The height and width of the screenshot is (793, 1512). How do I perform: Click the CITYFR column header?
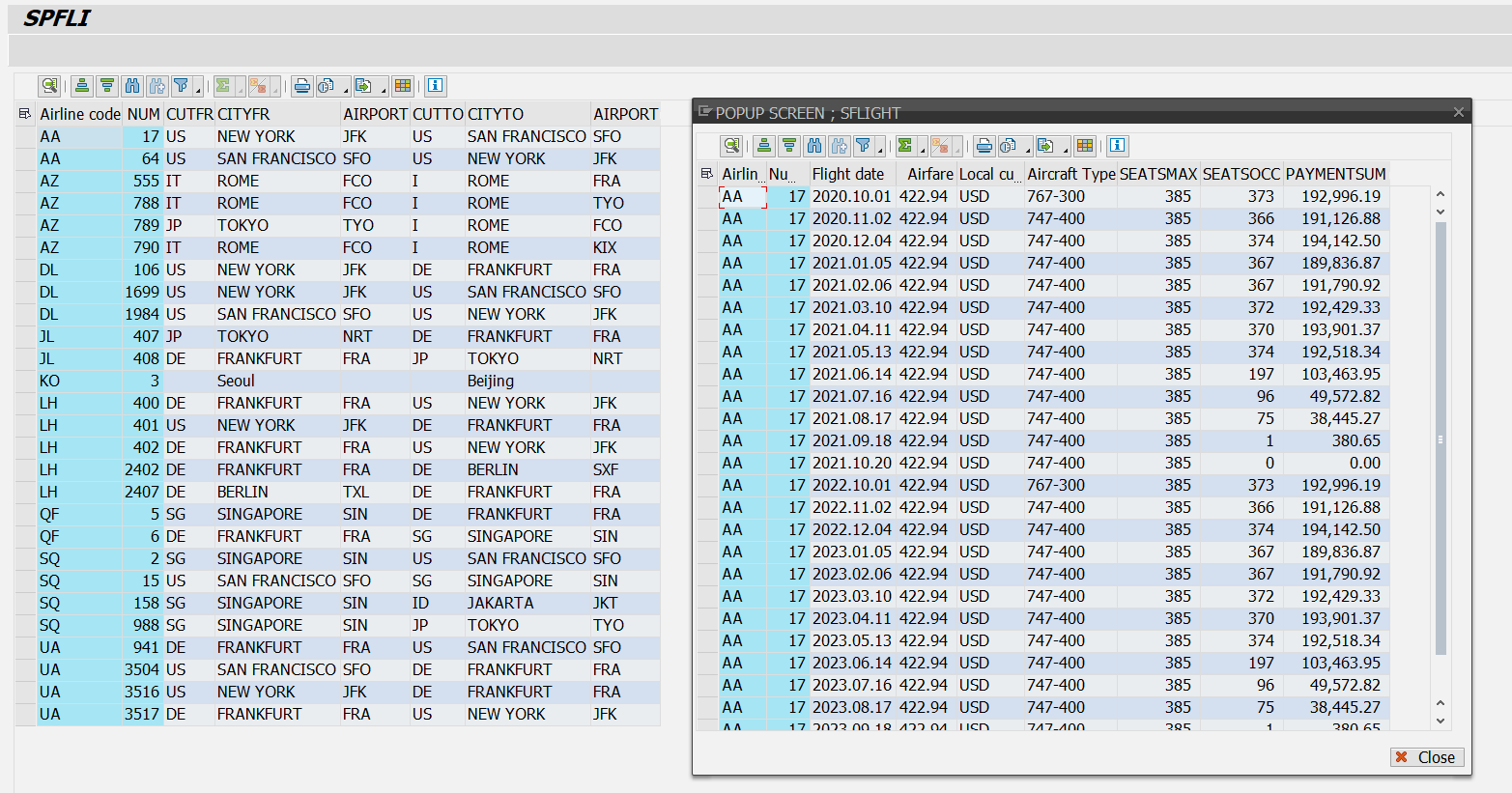(277, 114)
